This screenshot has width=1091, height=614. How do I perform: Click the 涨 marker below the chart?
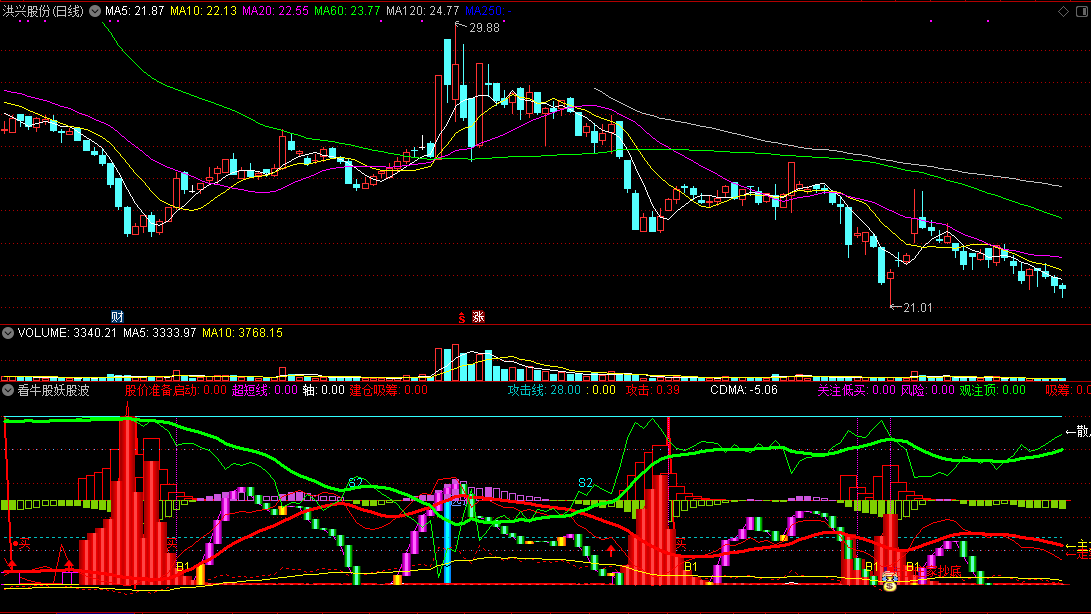[478, 317]
